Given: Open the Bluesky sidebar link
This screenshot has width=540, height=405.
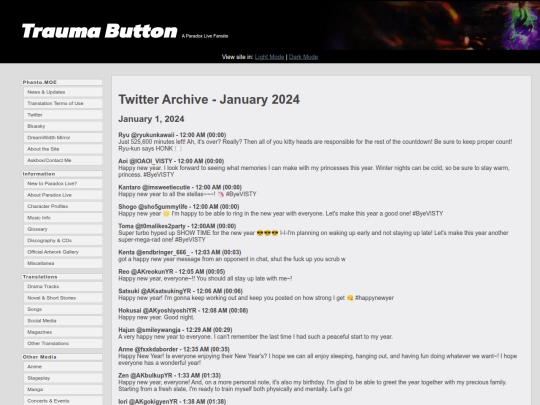Looking at the screenshot, I should pyautogui.click(x=63, y=126).
